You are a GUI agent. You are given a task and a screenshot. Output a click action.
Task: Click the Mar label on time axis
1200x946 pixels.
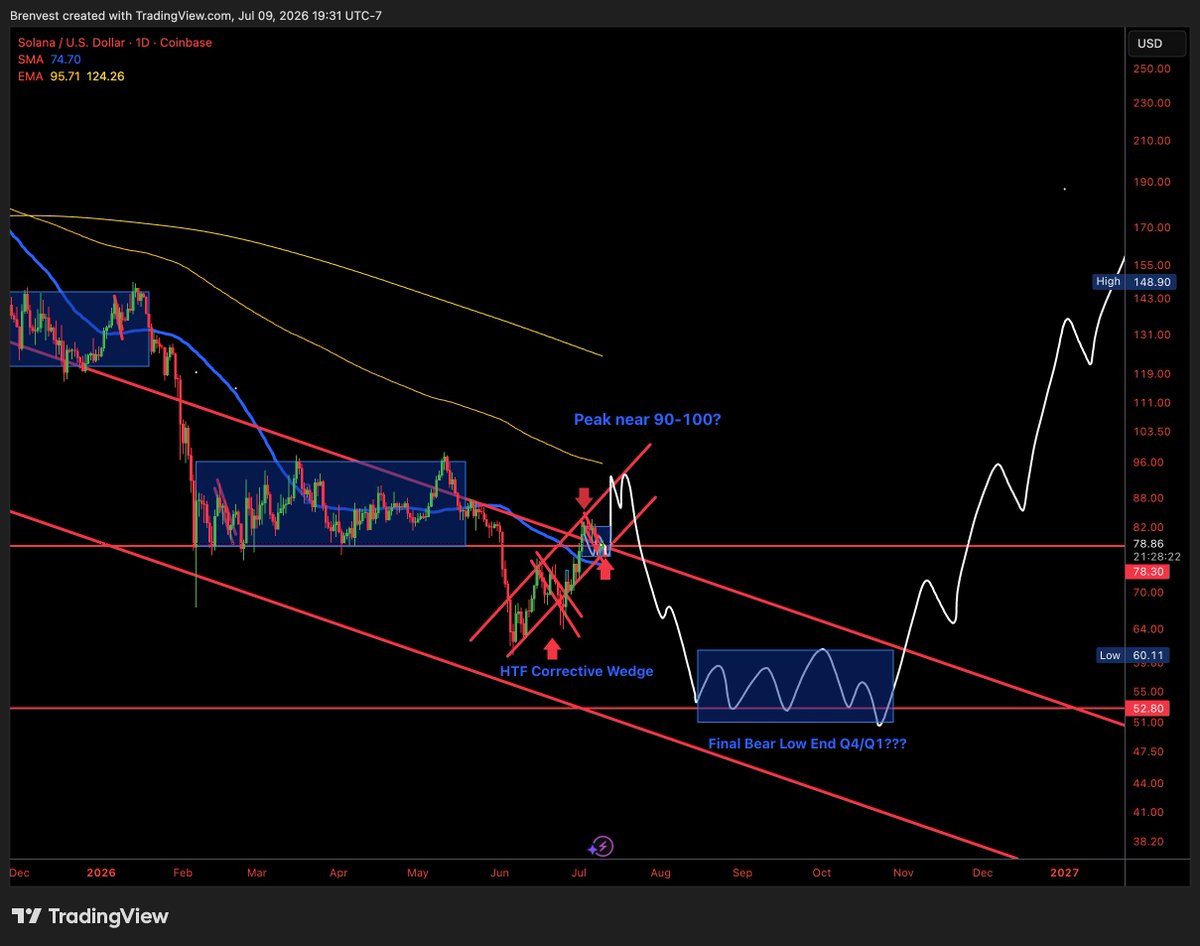(x=257, y=873)
